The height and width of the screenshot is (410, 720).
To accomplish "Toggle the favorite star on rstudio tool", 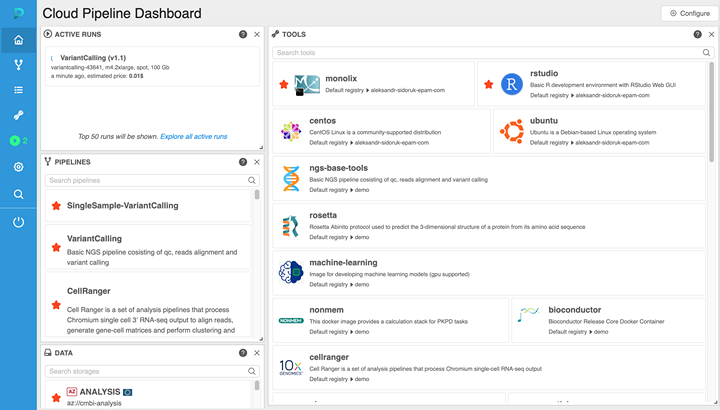I will (488, 84).
